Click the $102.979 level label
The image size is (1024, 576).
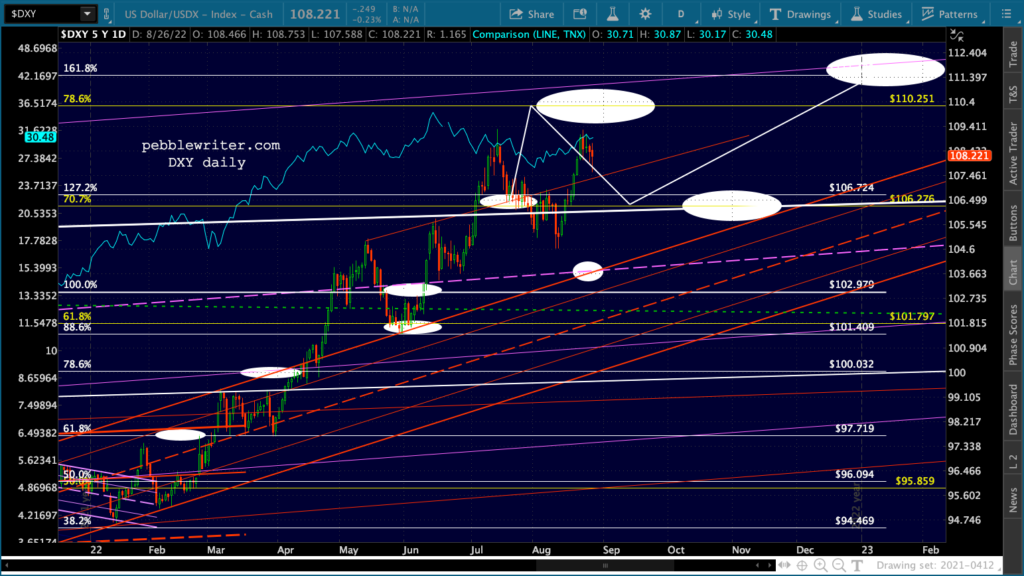(x=852, y=284)
